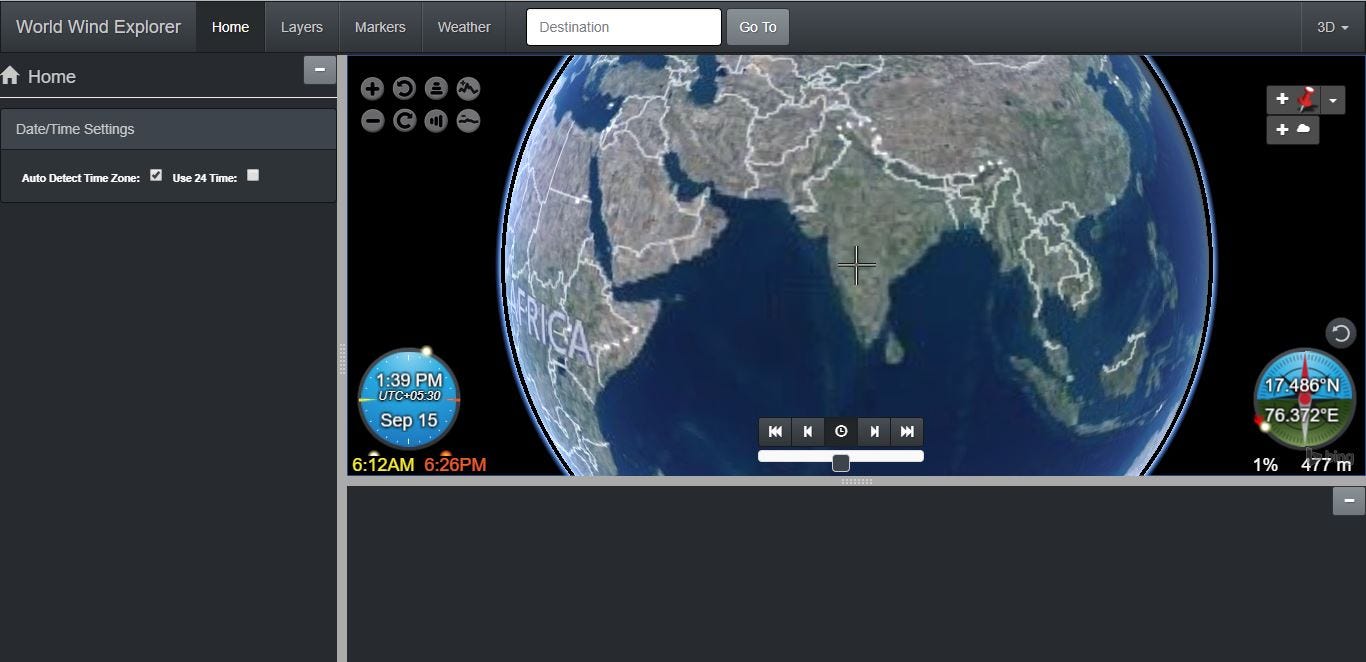The height and width of the screenshot is (662, 1366).
Task: Rotate the globe counterclockwise
Action: (x=404, y=88)
